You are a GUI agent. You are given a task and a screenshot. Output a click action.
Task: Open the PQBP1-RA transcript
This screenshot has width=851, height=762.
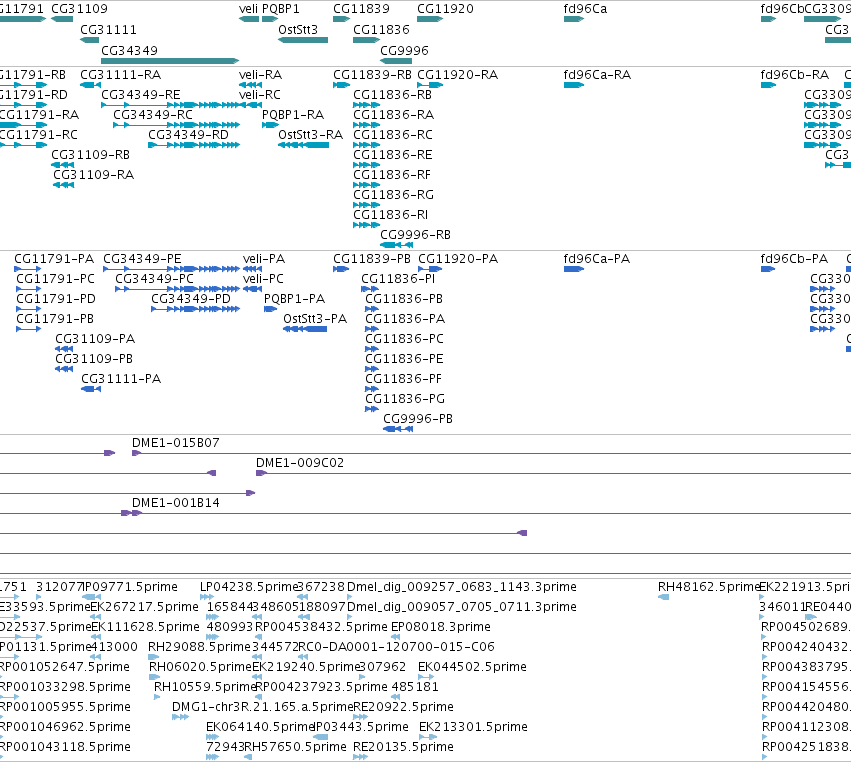[x=293, y=115]
